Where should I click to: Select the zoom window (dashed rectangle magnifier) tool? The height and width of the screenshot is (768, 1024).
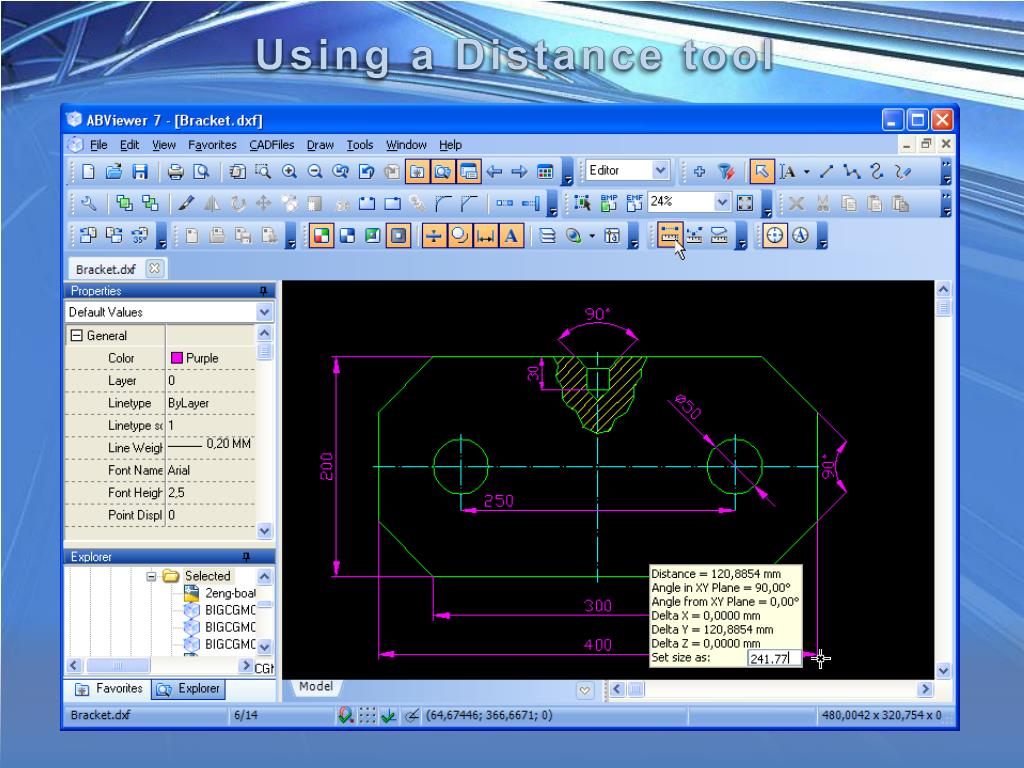(263, 172)
